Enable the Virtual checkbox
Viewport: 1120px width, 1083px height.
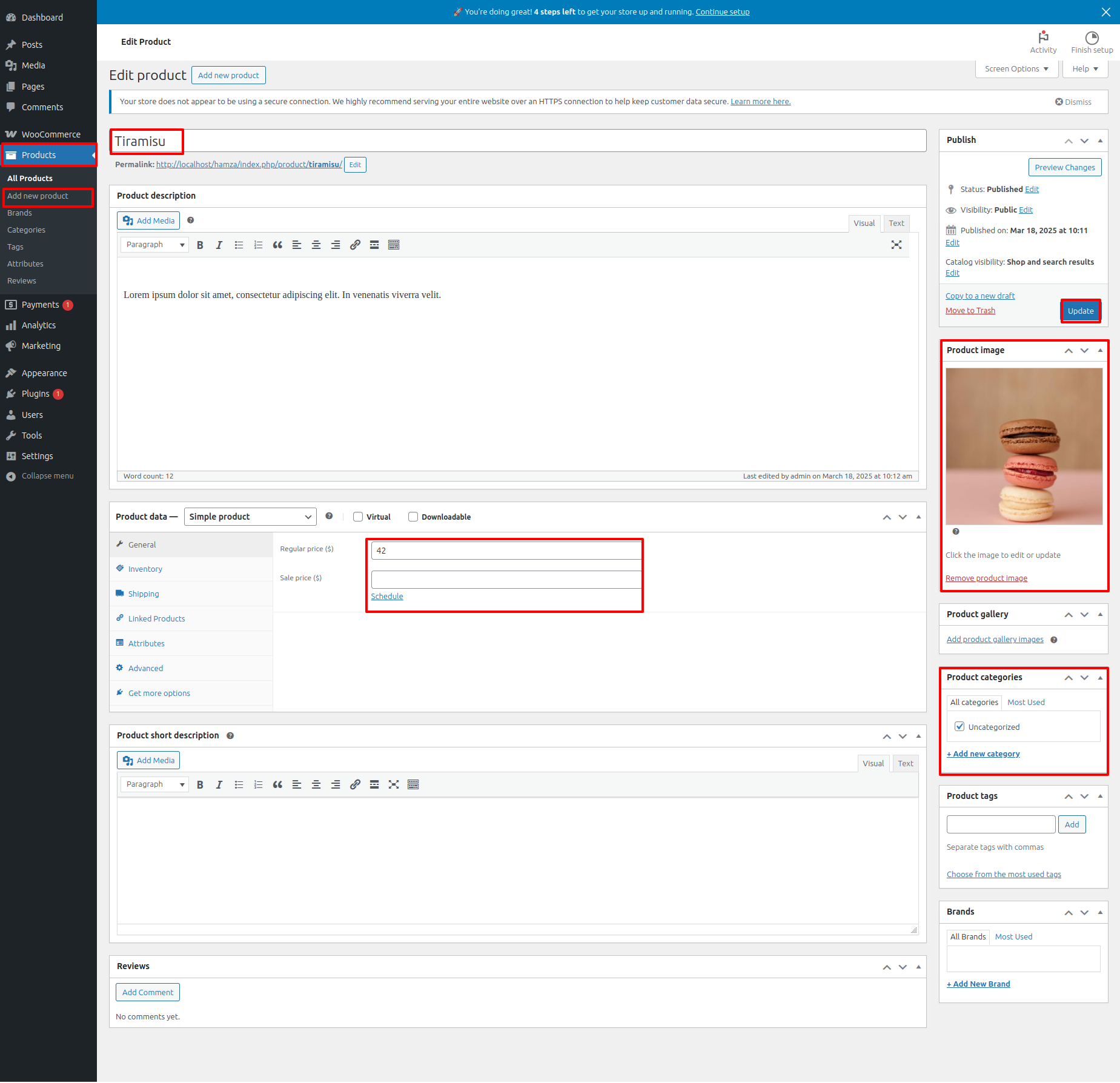(358, 517)
